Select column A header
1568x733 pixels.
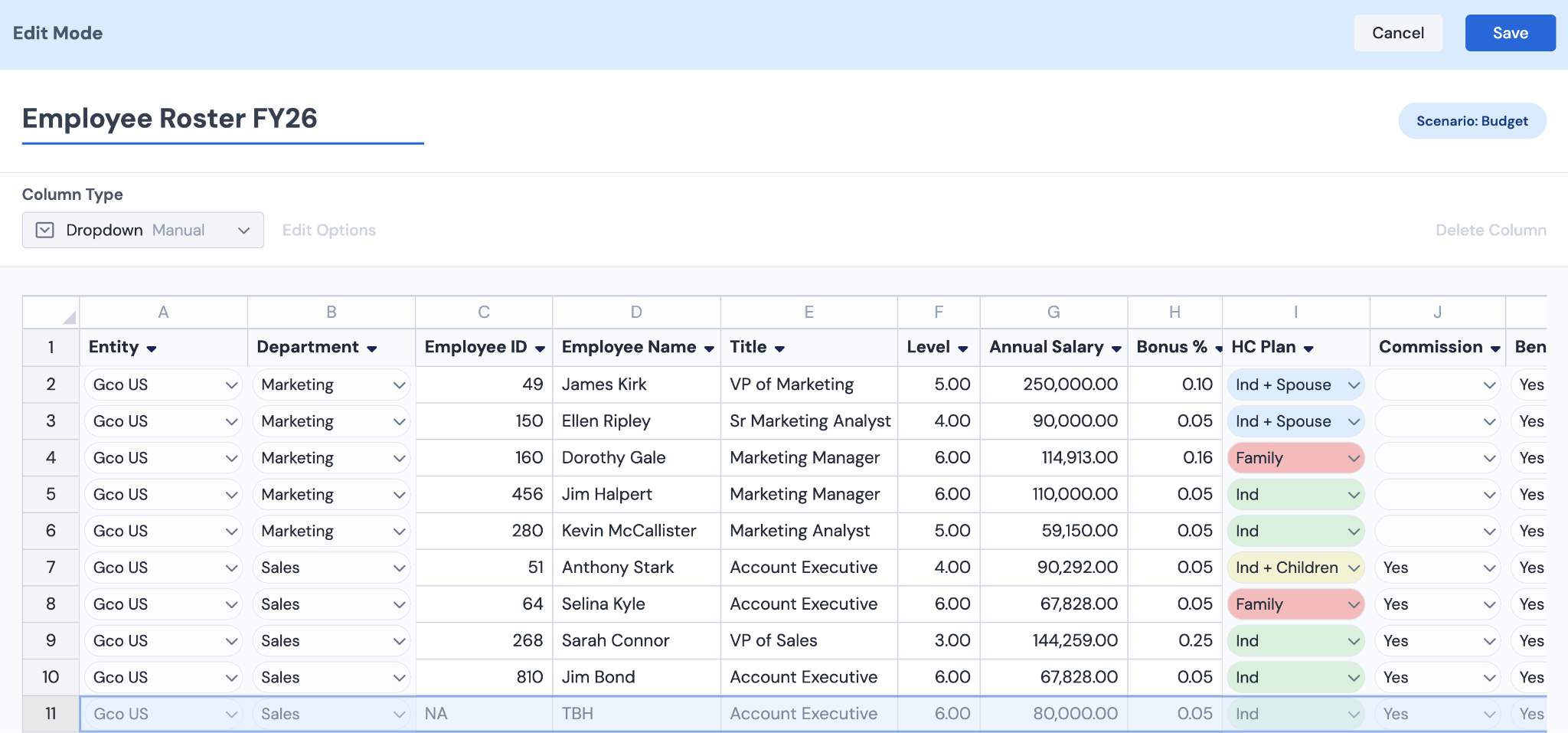point(163,313)
